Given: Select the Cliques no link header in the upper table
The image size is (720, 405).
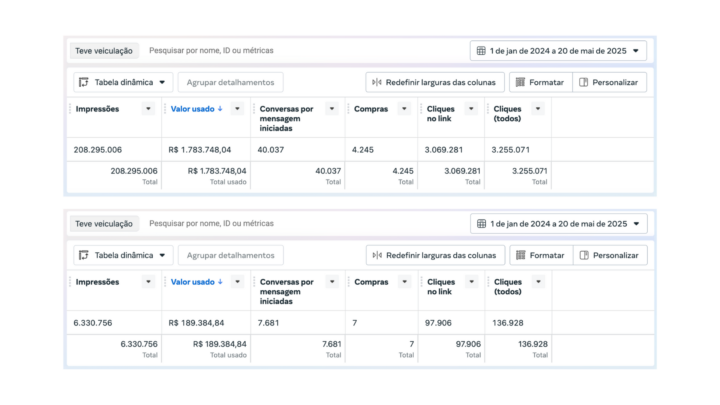Looking at the screenshot, I should click(441, 113).
